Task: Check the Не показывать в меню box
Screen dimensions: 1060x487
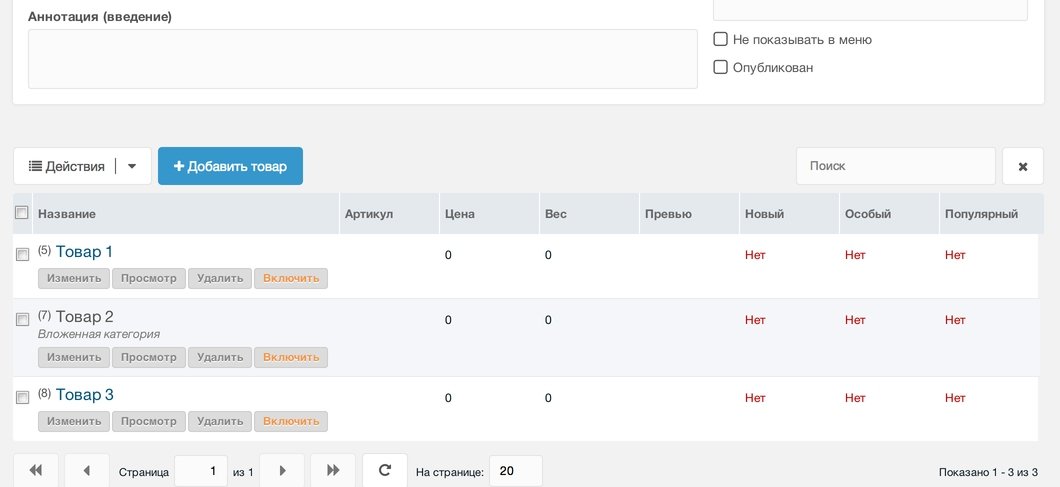Action: 721,39
